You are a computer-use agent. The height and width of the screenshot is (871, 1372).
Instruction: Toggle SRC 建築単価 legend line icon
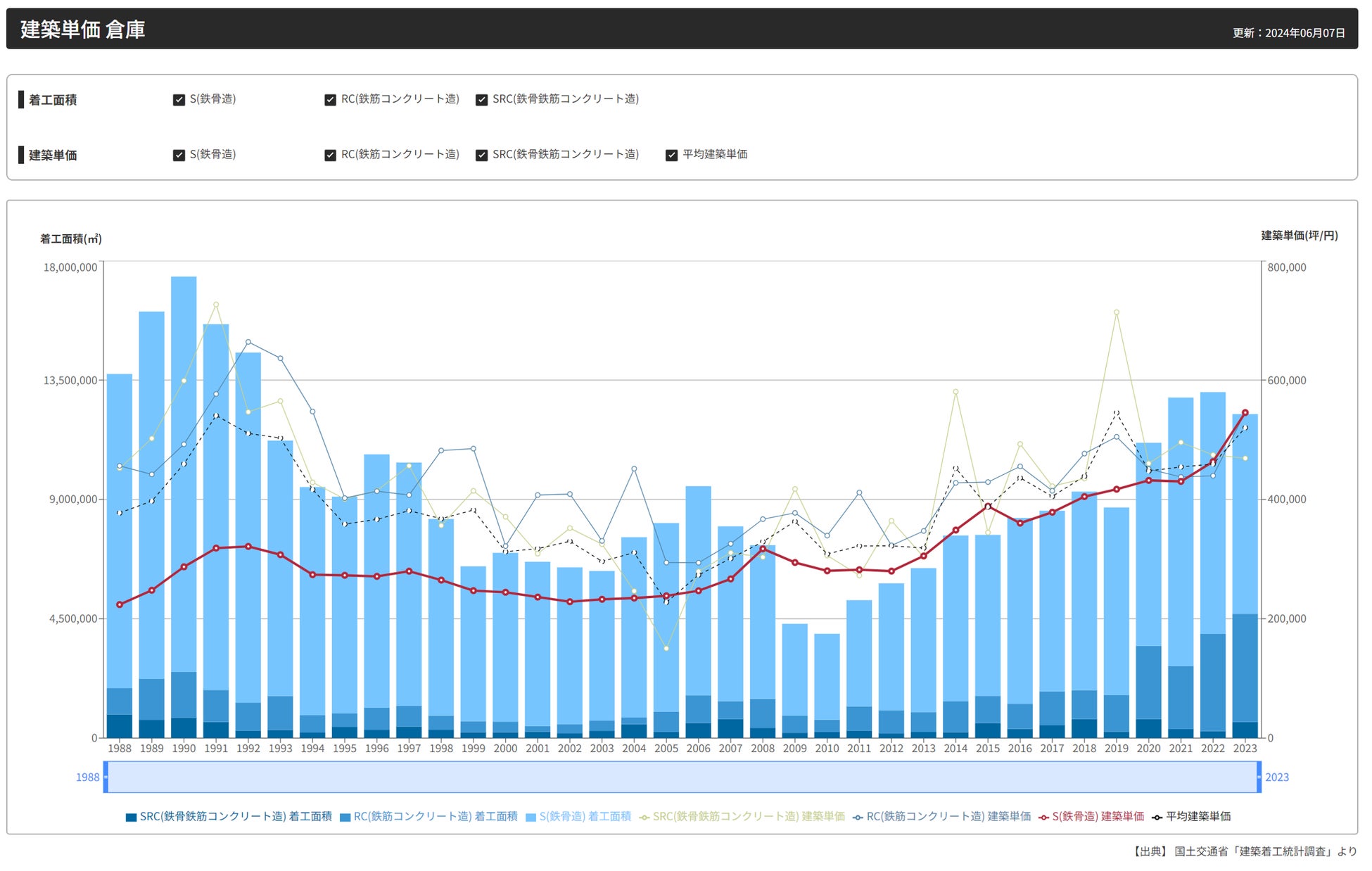644,817
